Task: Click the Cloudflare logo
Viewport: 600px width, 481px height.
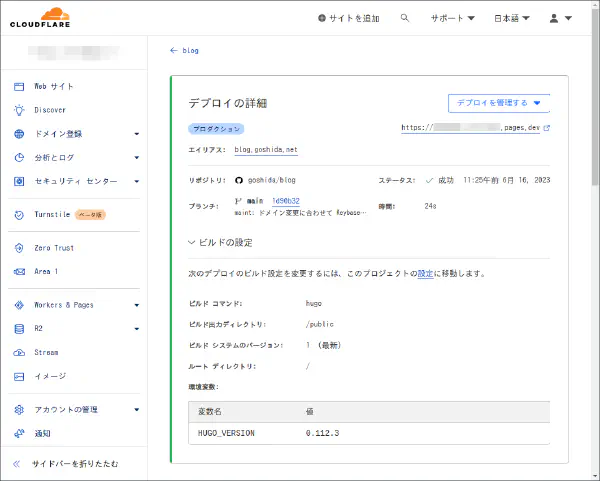Action: (40, 18)
